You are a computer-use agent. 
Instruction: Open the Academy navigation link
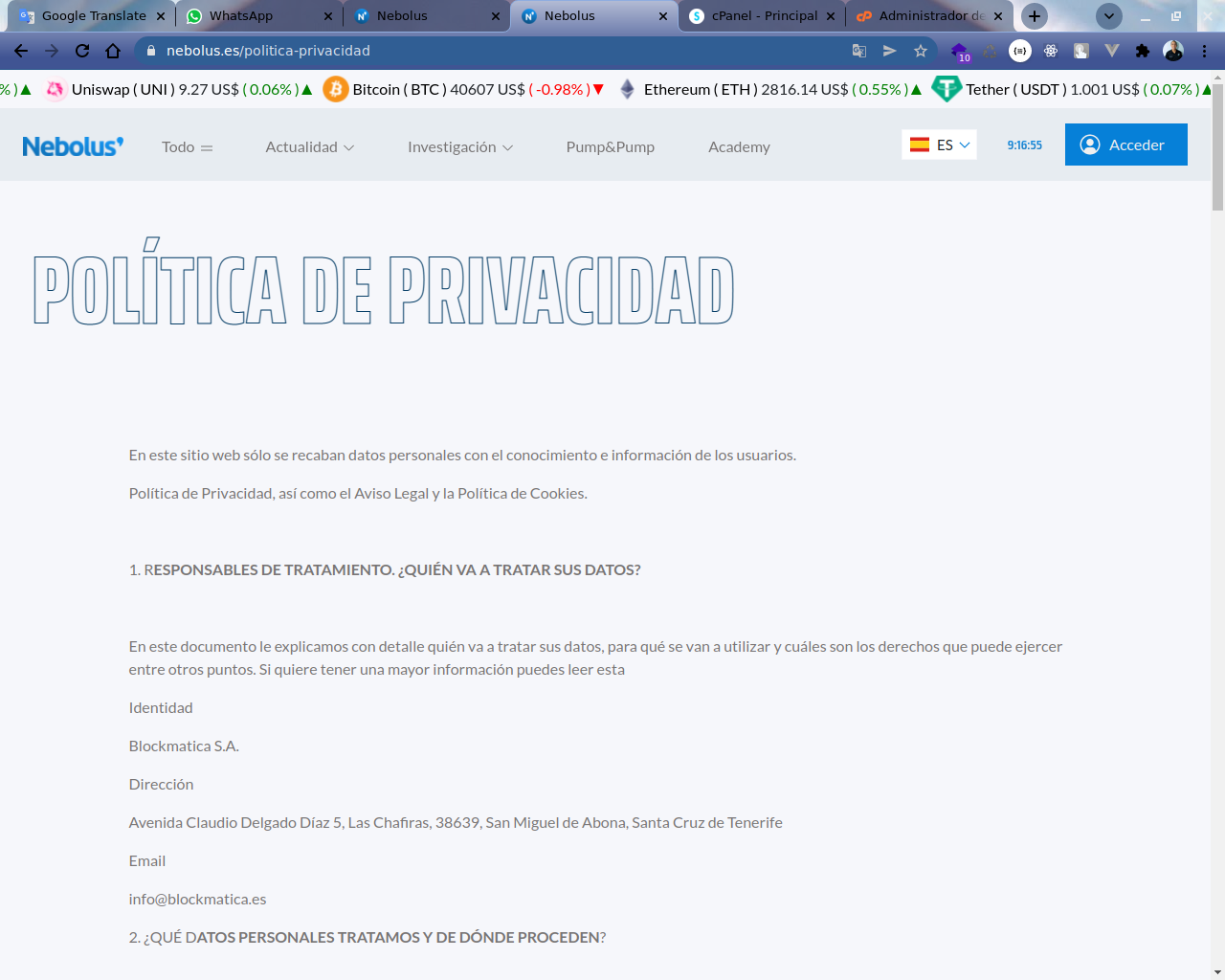[x=739, y=147]
